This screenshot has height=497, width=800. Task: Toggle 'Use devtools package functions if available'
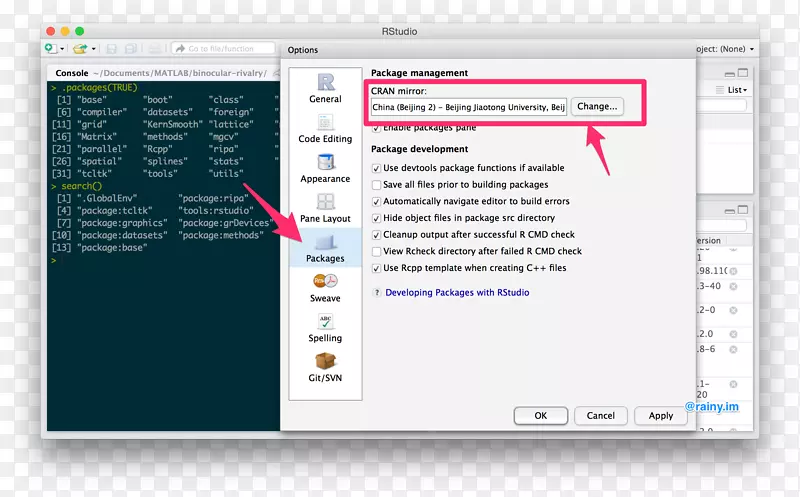(376, 168)
